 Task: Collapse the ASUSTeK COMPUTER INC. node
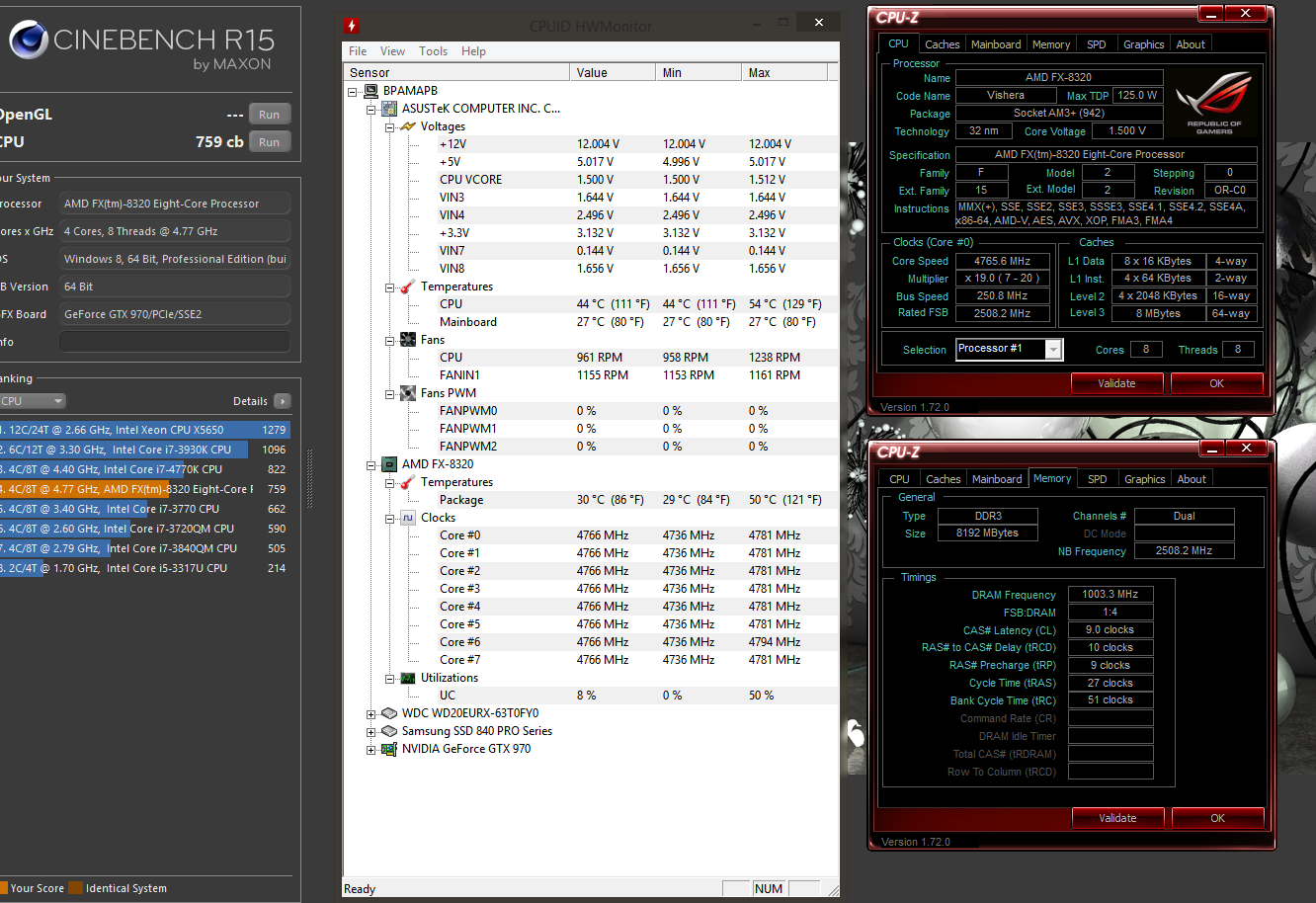click(371, 109)
